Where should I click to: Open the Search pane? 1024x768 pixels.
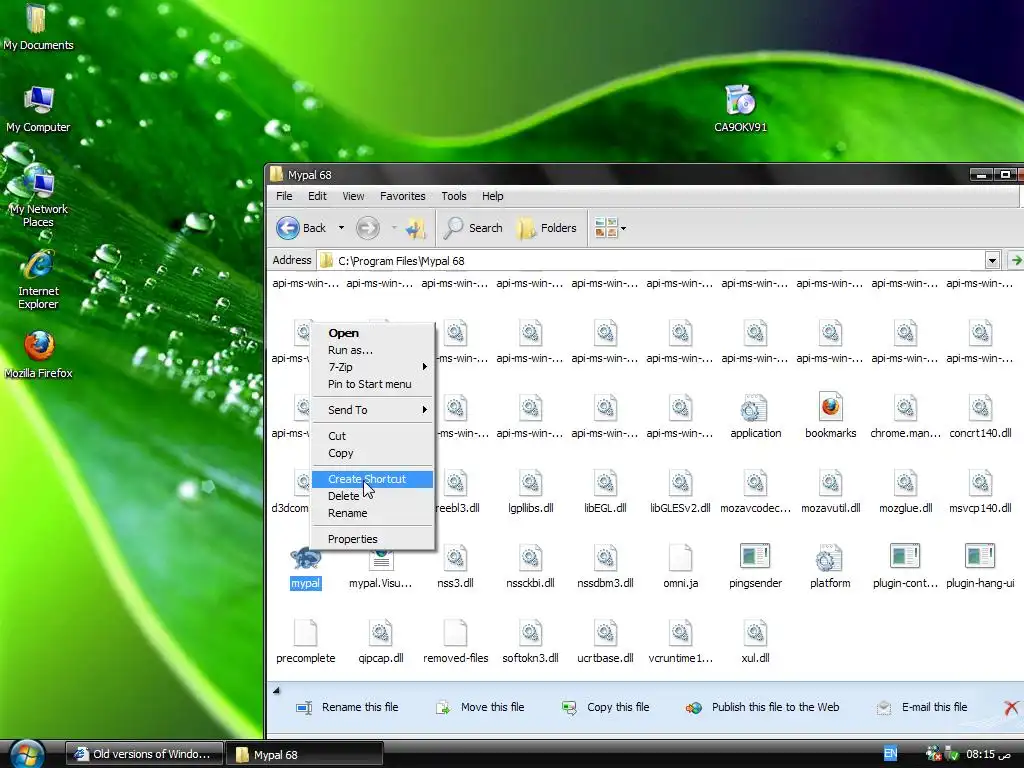pos(473,228)
